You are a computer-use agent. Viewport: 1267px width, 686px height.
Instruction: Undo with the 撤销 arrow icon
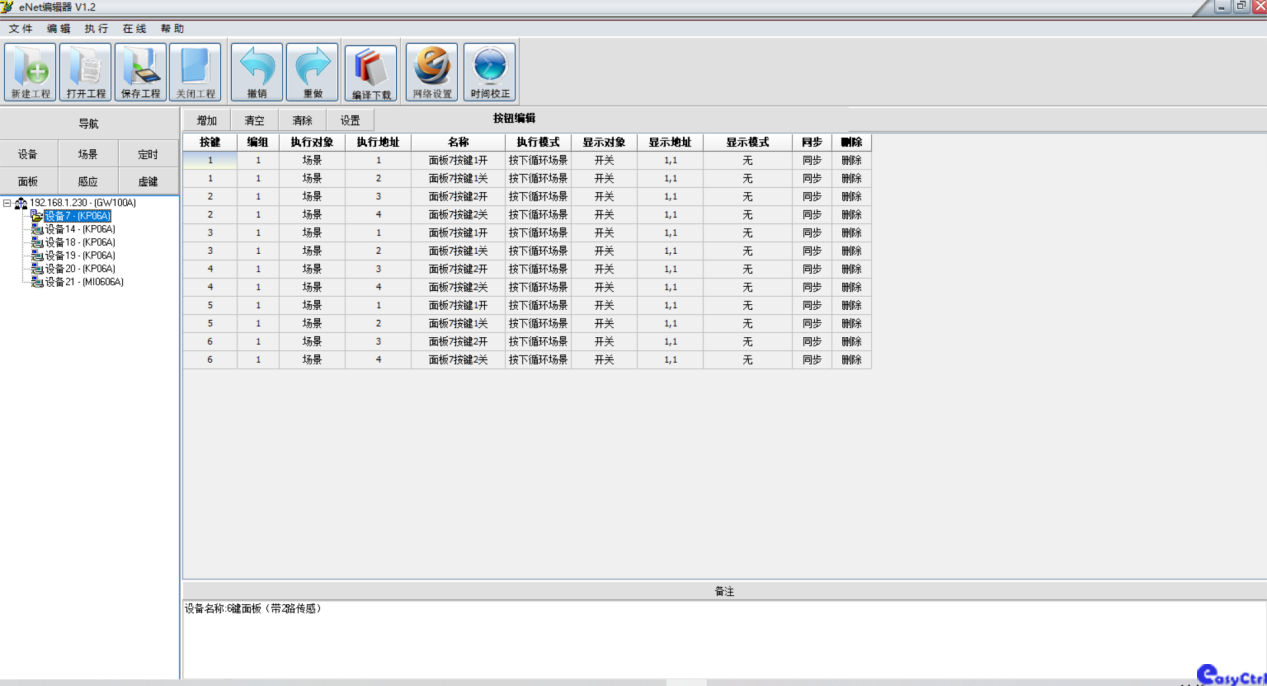coord(257,72)
